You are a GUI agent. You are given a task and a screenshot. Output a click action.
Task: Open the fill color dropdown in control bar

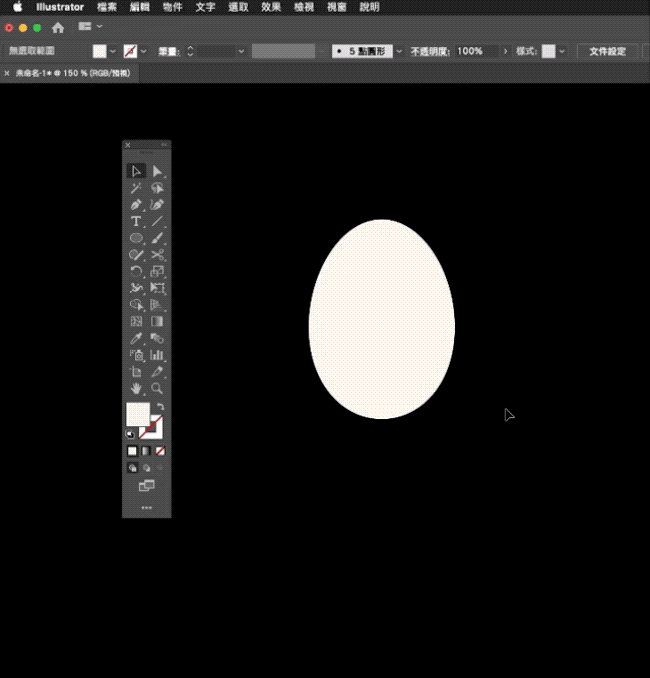113,51
